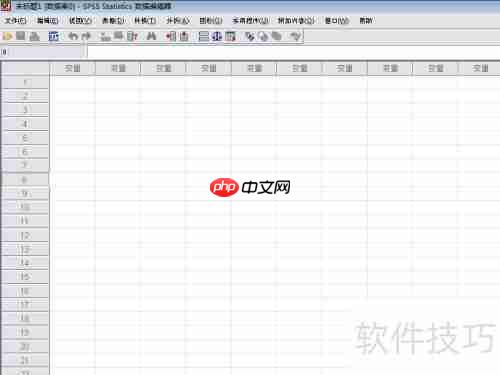The height and width of the screenshot is (375, 500).
Task: Select row header 12
Action: pos(25,235)
